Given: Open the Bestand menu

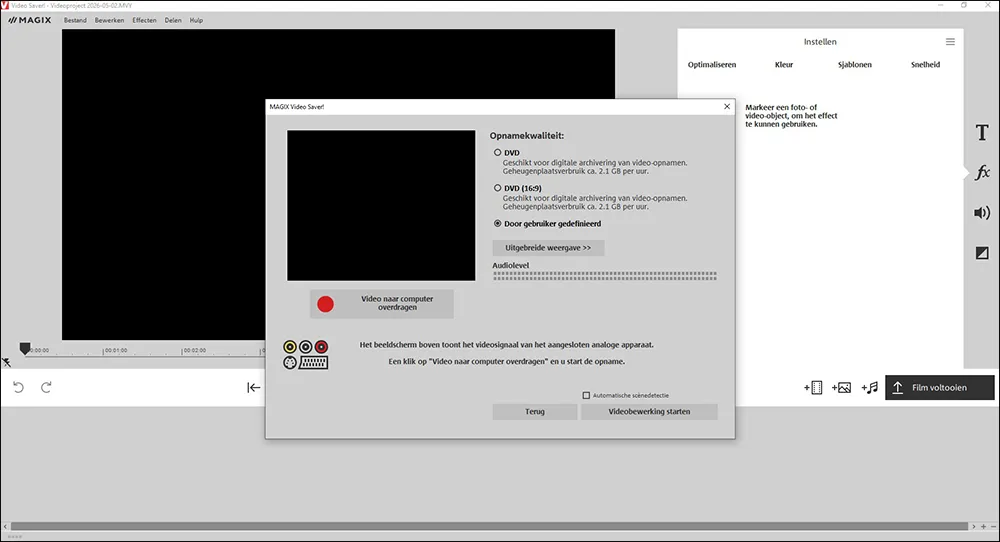Looking at the screenshot, I should (75, 20).
